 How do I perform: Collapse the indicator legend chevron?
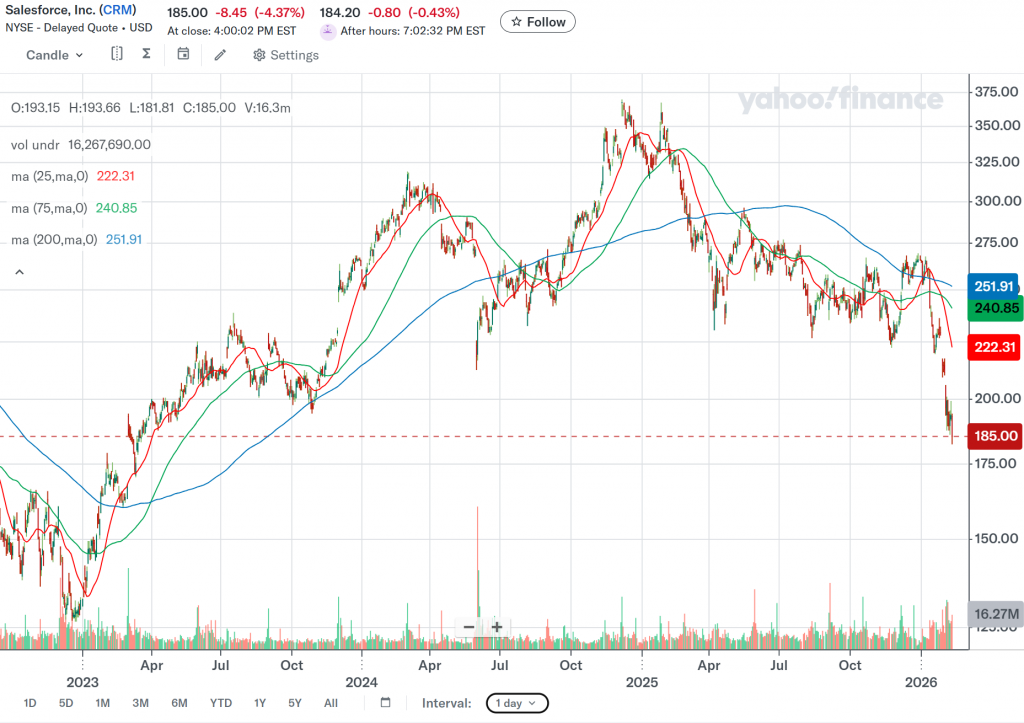click(x=18, y=271)
